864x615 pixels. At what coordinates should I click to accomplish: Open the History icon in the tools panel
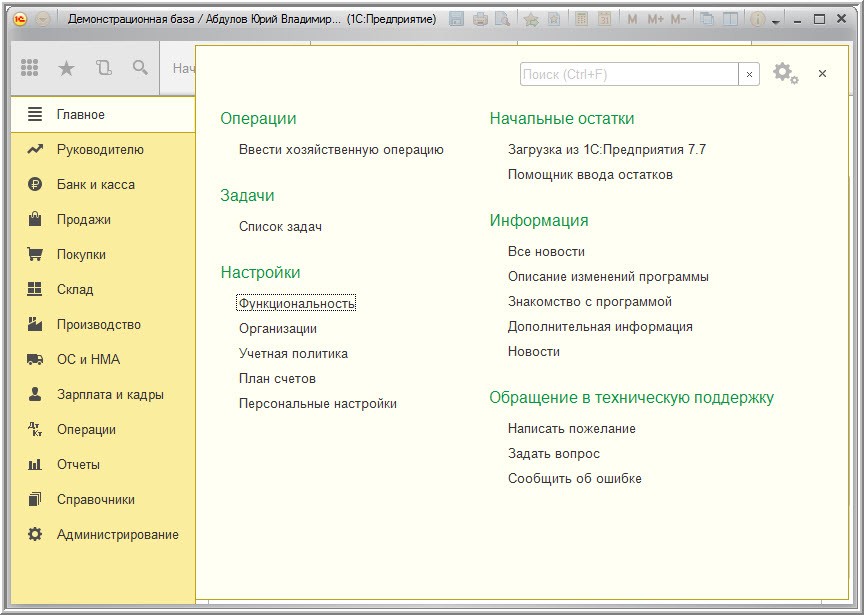click(x=103, y=68)
